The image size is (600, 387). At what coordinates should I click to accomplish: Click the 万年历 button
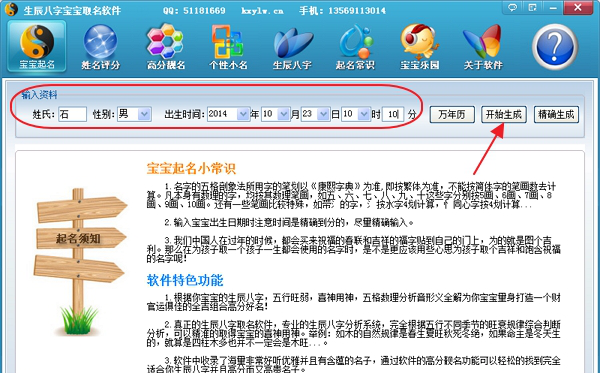pos(452,114)
